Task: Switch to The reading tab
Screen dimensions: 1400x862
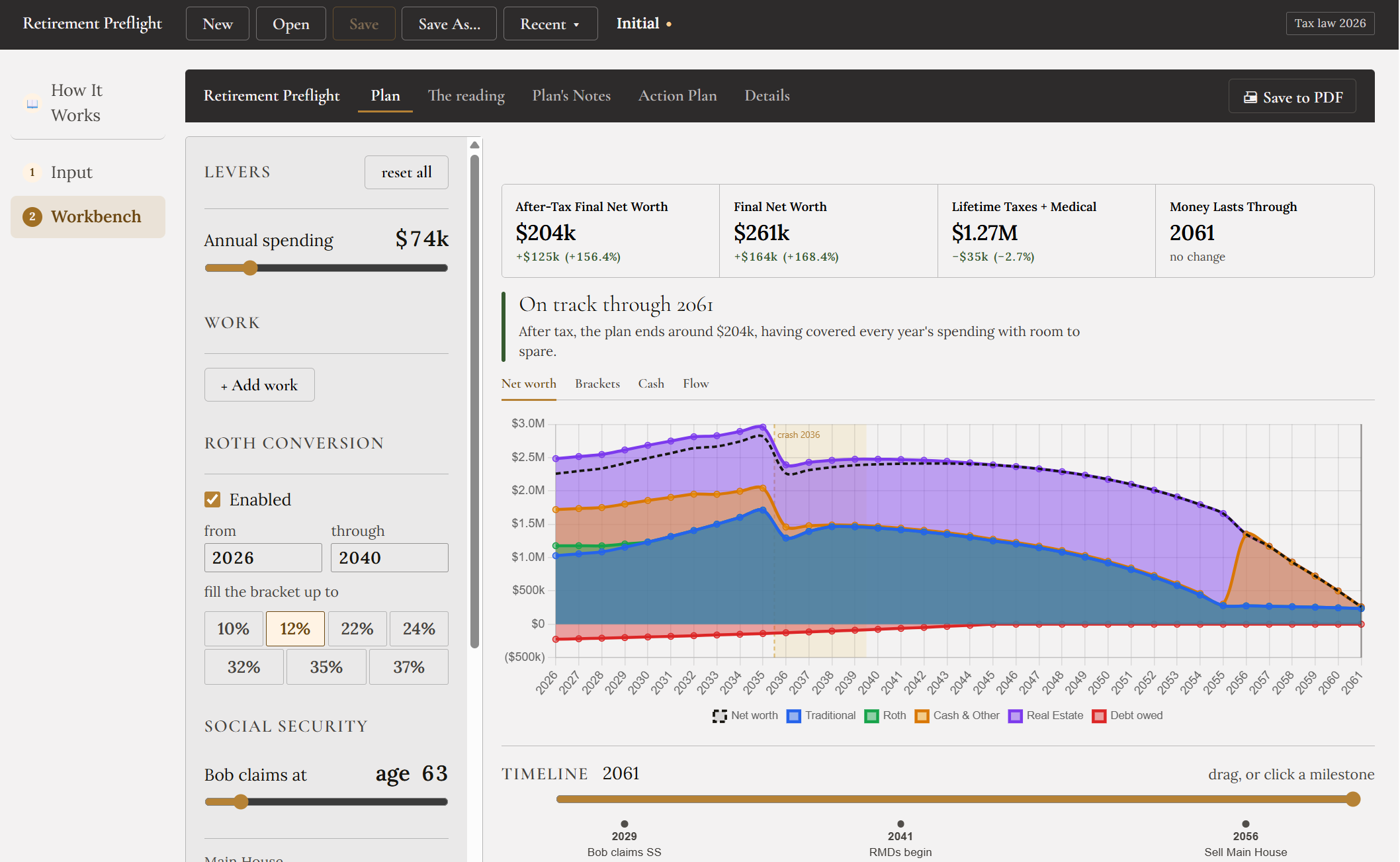Action: click(466, 96)
